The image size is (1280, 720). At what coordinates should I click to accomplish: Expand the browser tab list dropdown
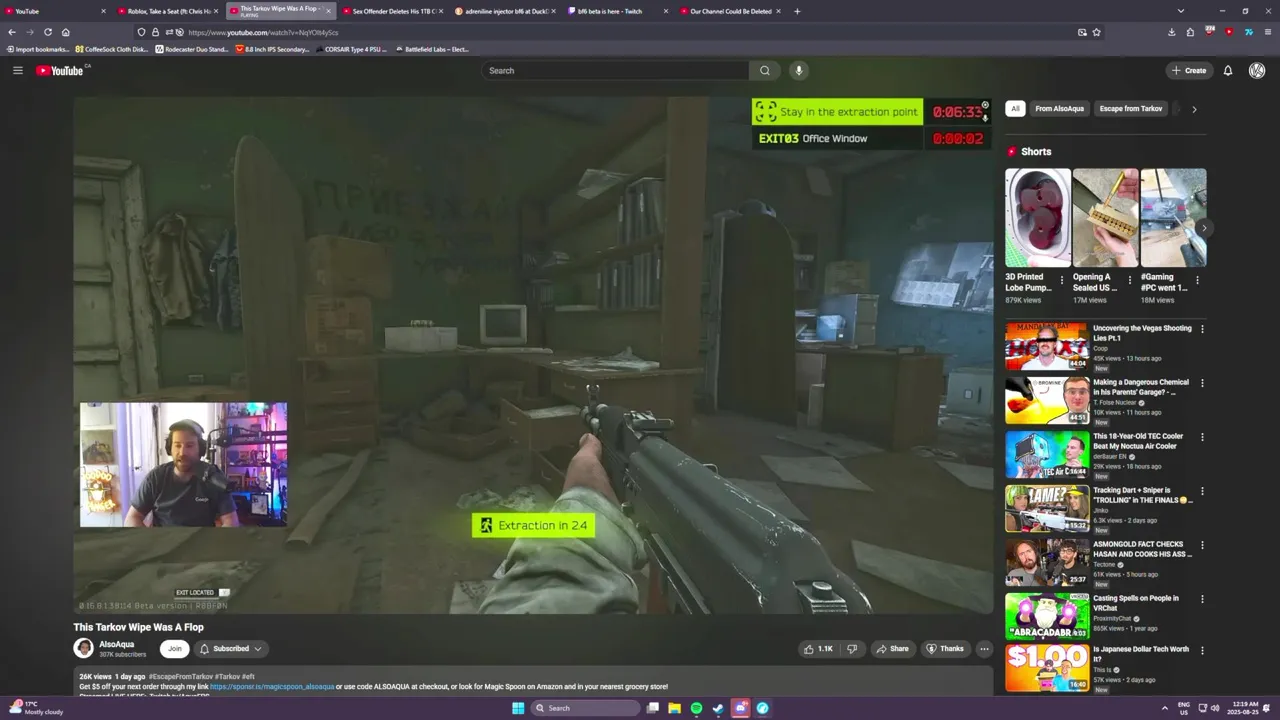click(x=1181, y=11)
